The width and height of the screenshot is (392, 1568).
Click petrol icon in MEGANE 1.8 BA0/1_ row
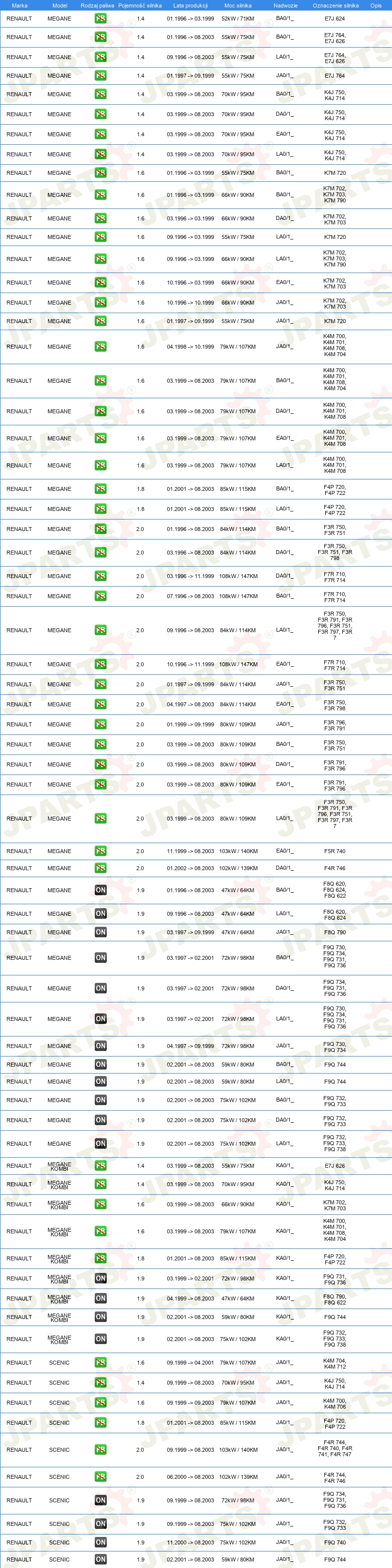click(100, 489)
